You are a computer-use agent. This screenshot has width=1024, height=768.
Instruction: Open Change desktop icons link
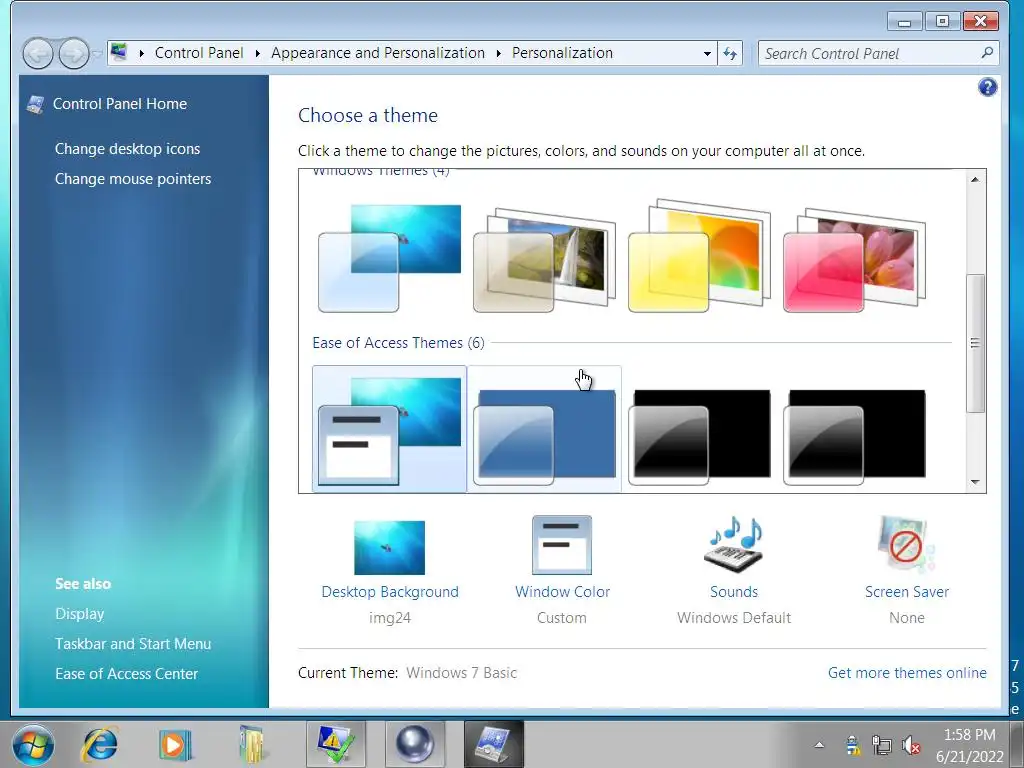[x=127, y=149]
